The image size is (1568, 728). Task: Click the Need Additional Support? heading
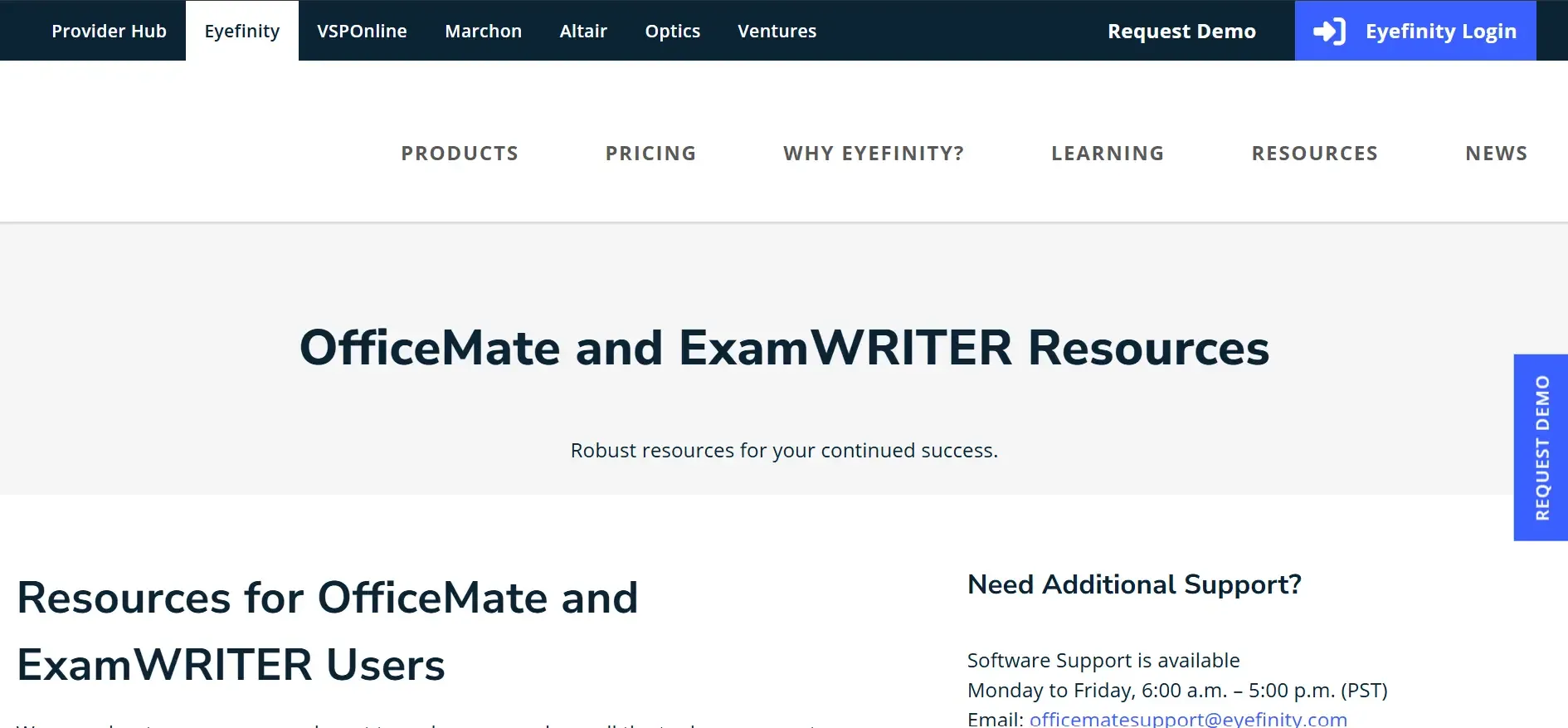1134,584
